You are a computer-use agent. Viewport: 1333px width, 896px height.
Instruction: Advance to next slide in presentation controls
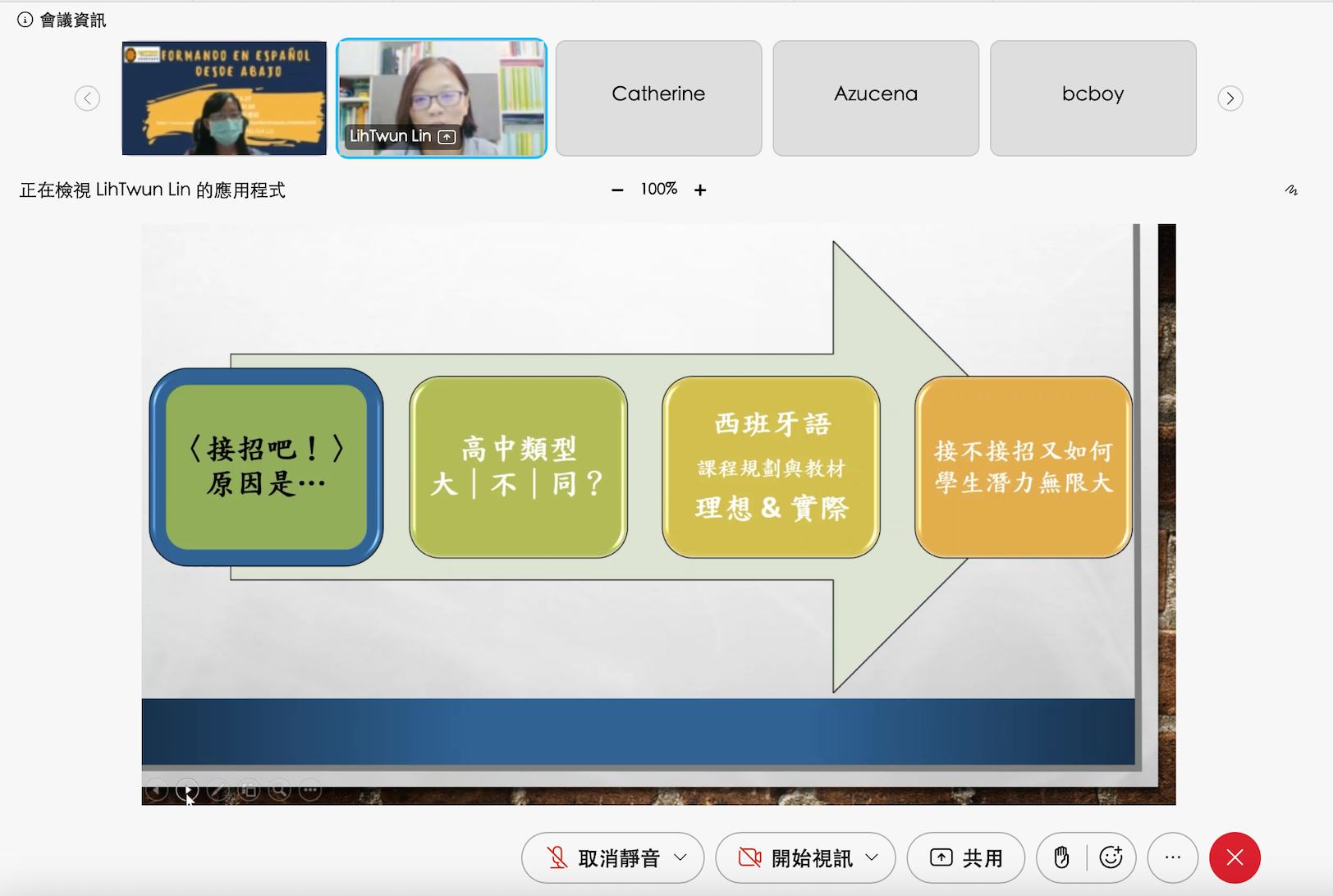coord(187,790)
